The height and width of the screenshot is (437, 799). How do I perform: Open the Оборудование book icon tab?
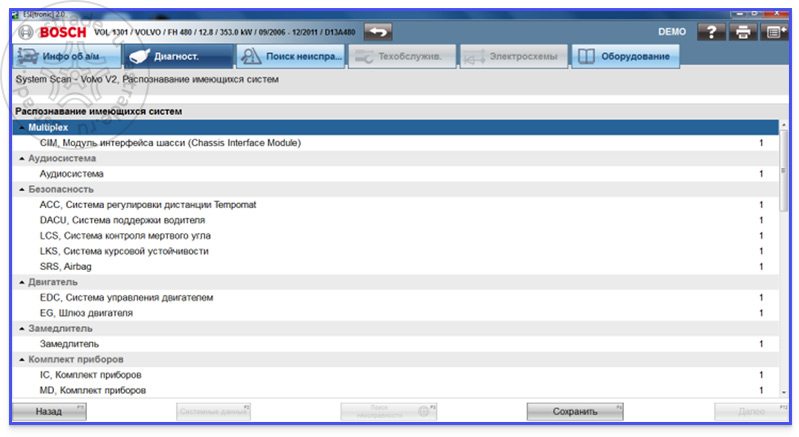tap(626, 56)
